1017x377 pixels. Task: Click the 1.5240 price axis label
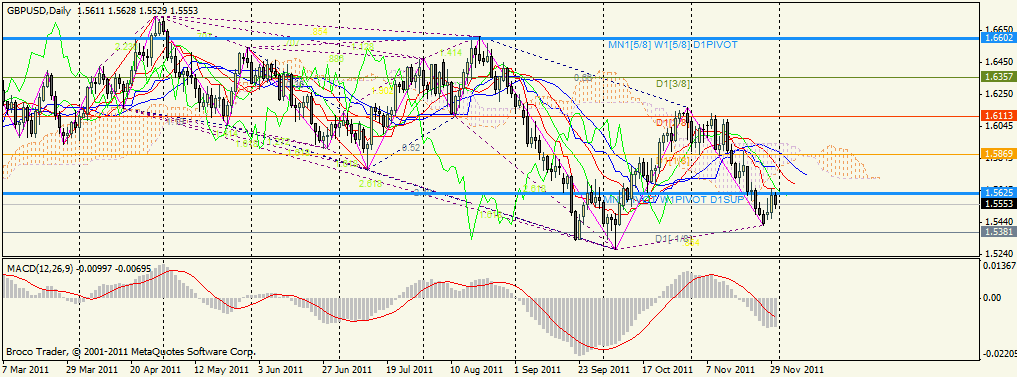click(x=999, y=254)
